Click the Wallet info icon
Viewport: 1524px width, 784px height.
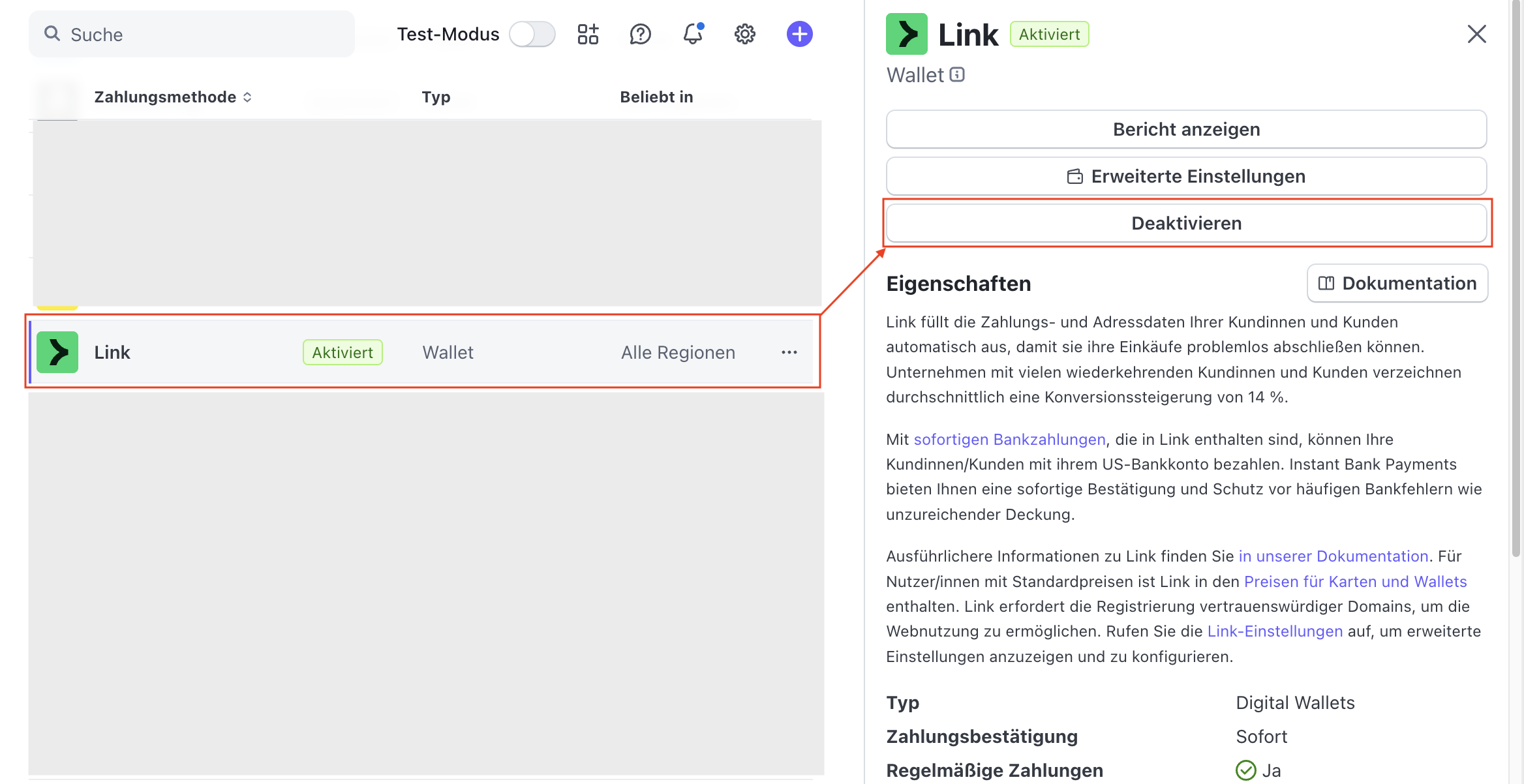(957, 74)
